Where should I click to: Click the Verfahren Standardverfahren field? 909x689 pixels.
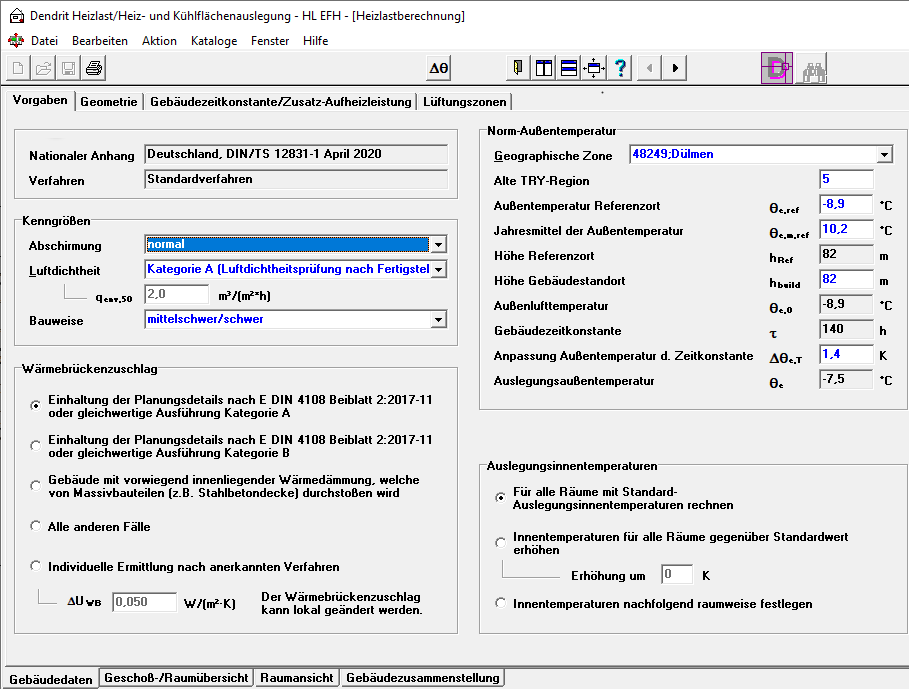pos(296,180)
